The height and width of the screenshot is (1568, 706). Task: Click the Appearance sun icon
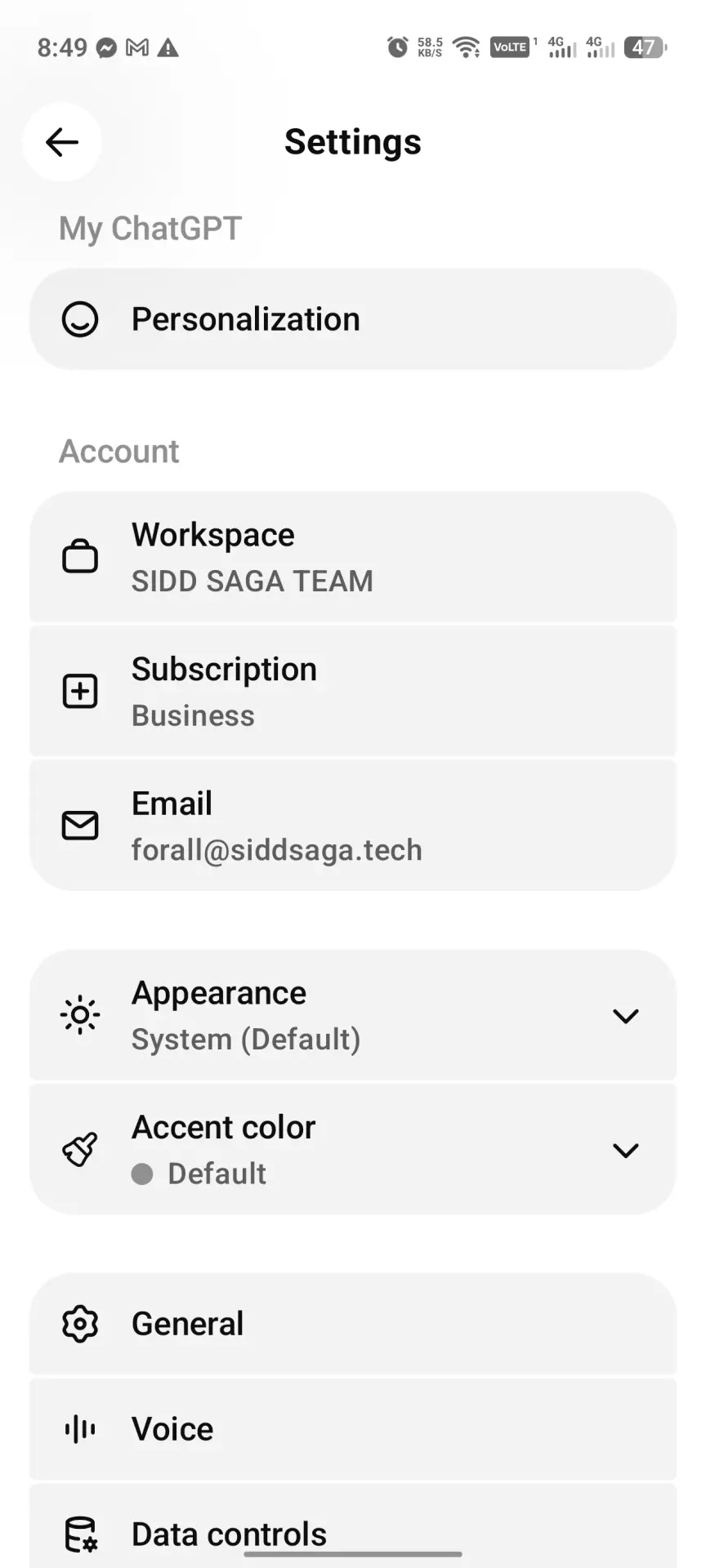point(80,1016)
